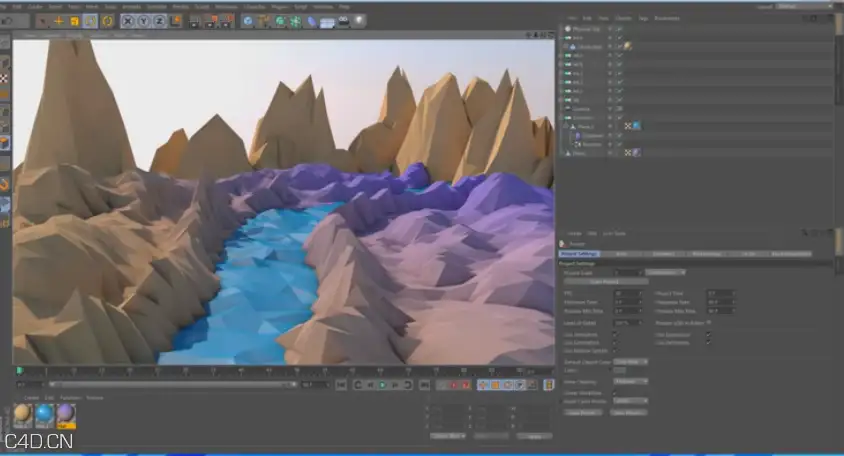
Task: Toggle the Use Generators checkbox
Action: pyautogui.click(x=615, y=342)
